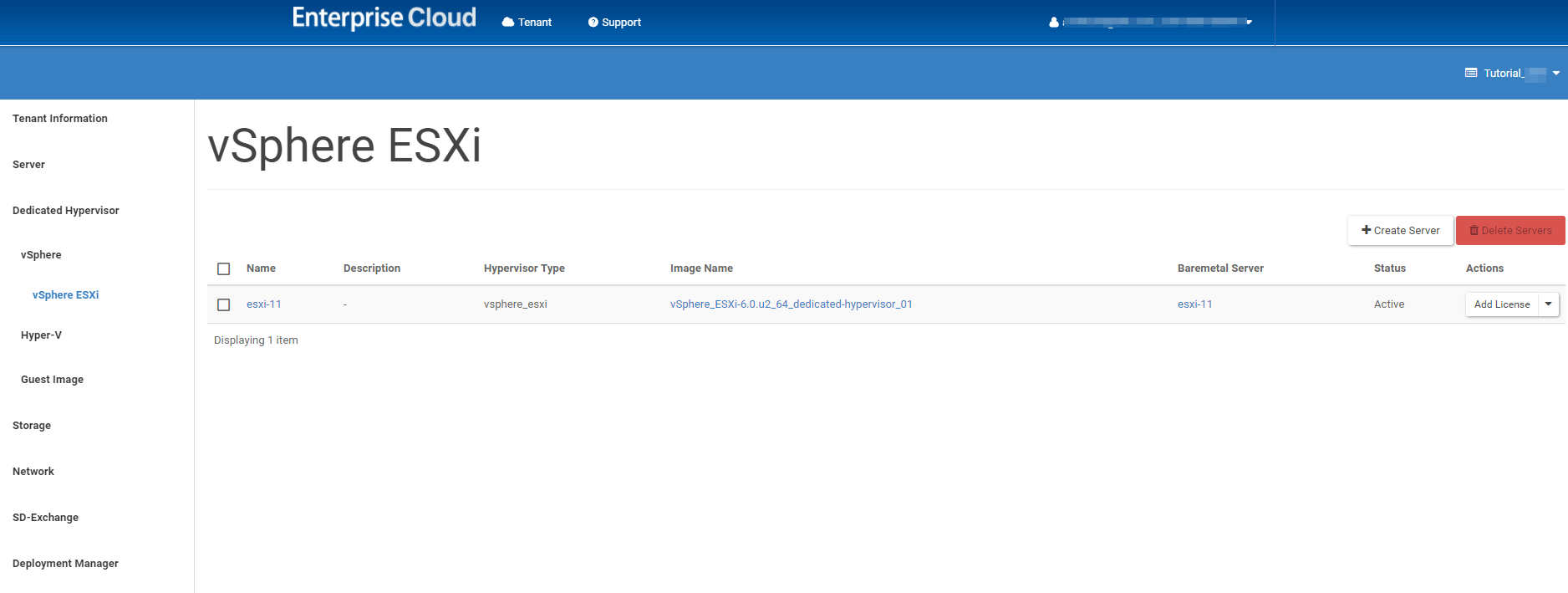The height and width of the screenshot is (593, 1568).
Task: Click the Tutorial tenant list icon
Action: click(1471, 74)
